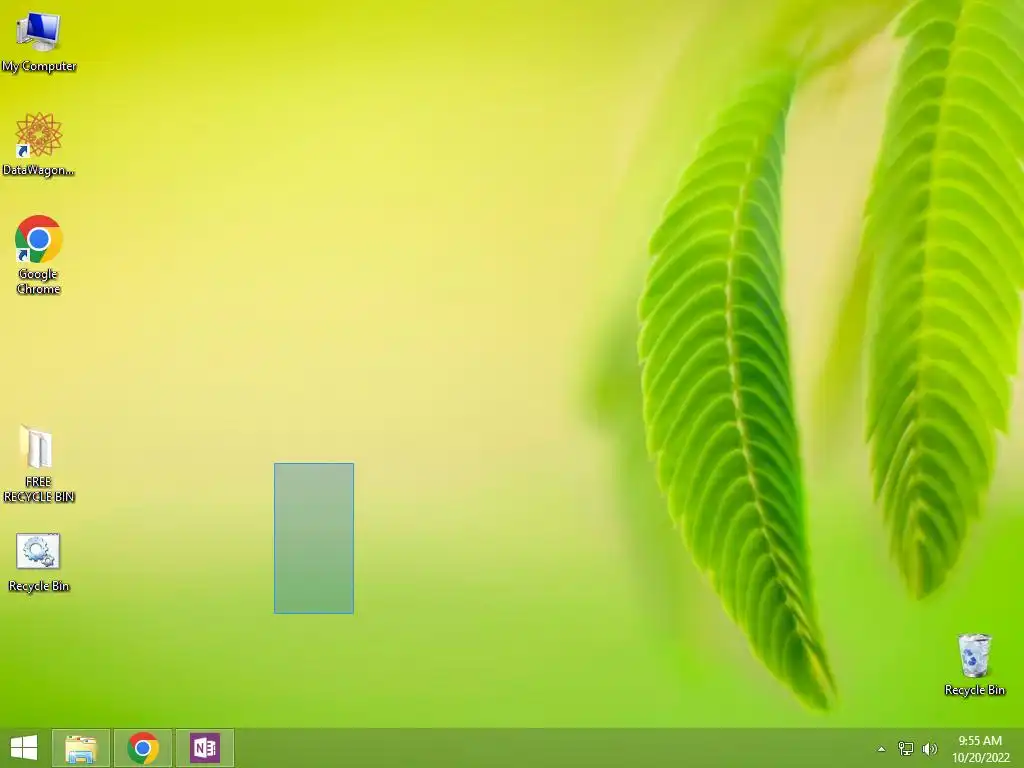Open the volume speaker tray icon

[929, 748]
